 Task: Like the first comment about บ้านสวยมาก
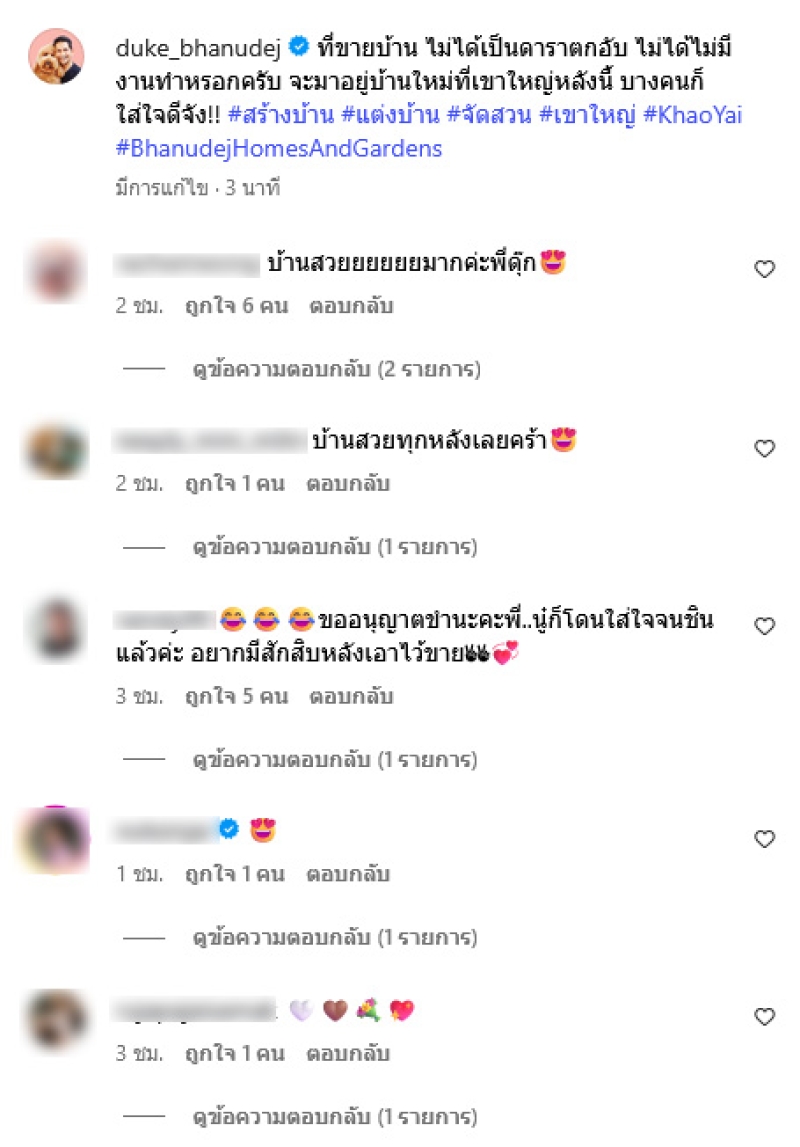764,269
